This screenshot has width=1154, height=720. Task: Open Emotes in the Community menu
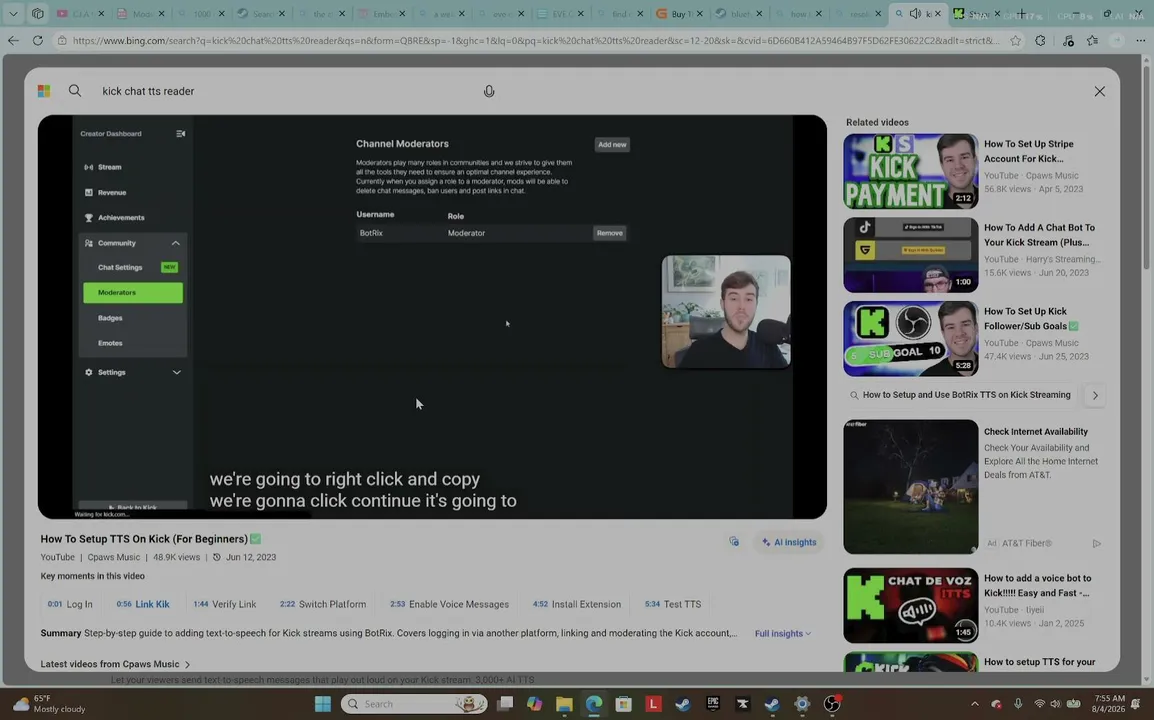(x=110, y=343)
